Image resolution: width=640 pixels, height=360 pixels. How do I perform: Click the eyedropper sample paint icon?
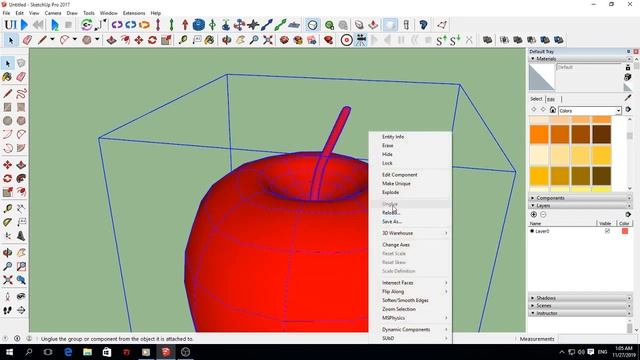[628, 98]
